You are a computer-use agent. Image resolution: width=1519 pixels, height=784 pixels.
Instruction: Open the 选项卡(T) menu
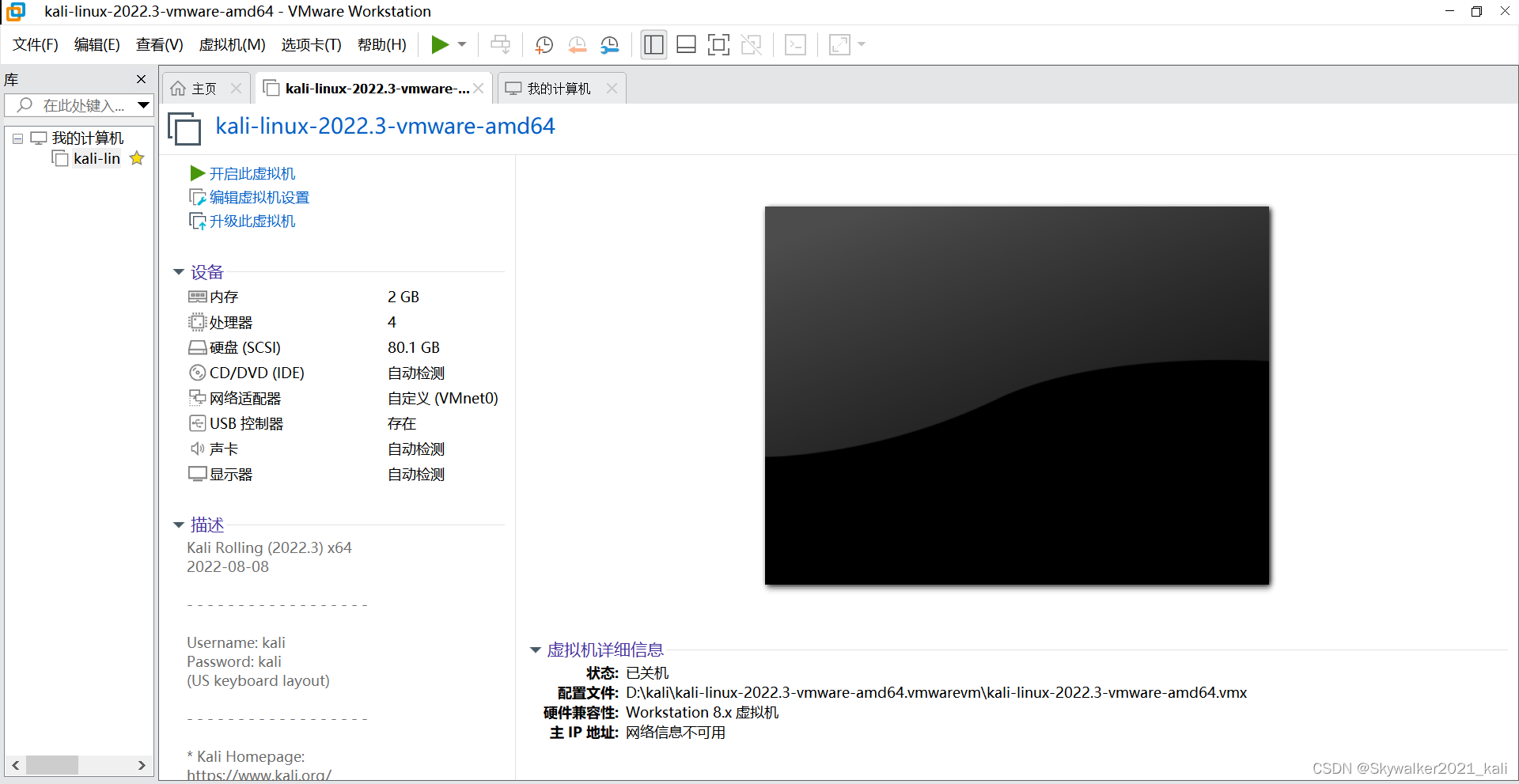pyautogui.click(x=312, y=45)
